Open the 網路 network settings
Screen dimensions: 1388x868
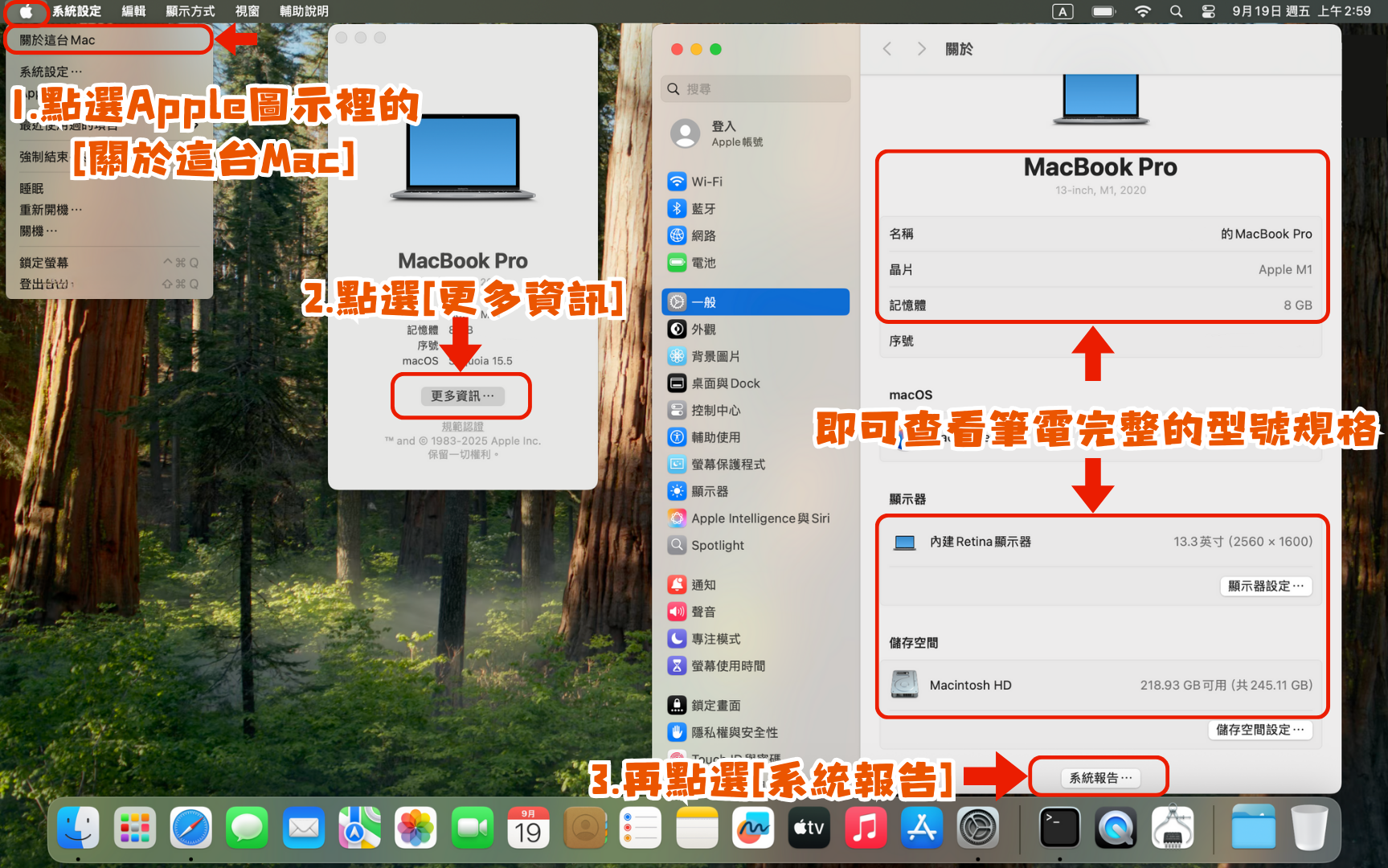pos(702,235)
